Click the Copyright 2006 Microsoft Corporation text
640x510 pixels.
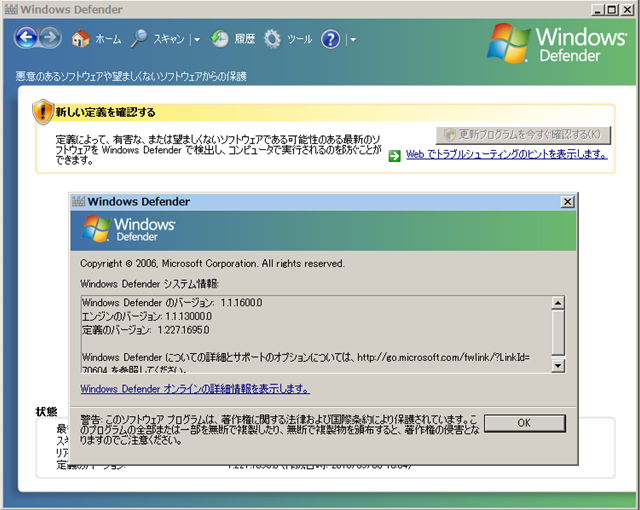(212, 264)
